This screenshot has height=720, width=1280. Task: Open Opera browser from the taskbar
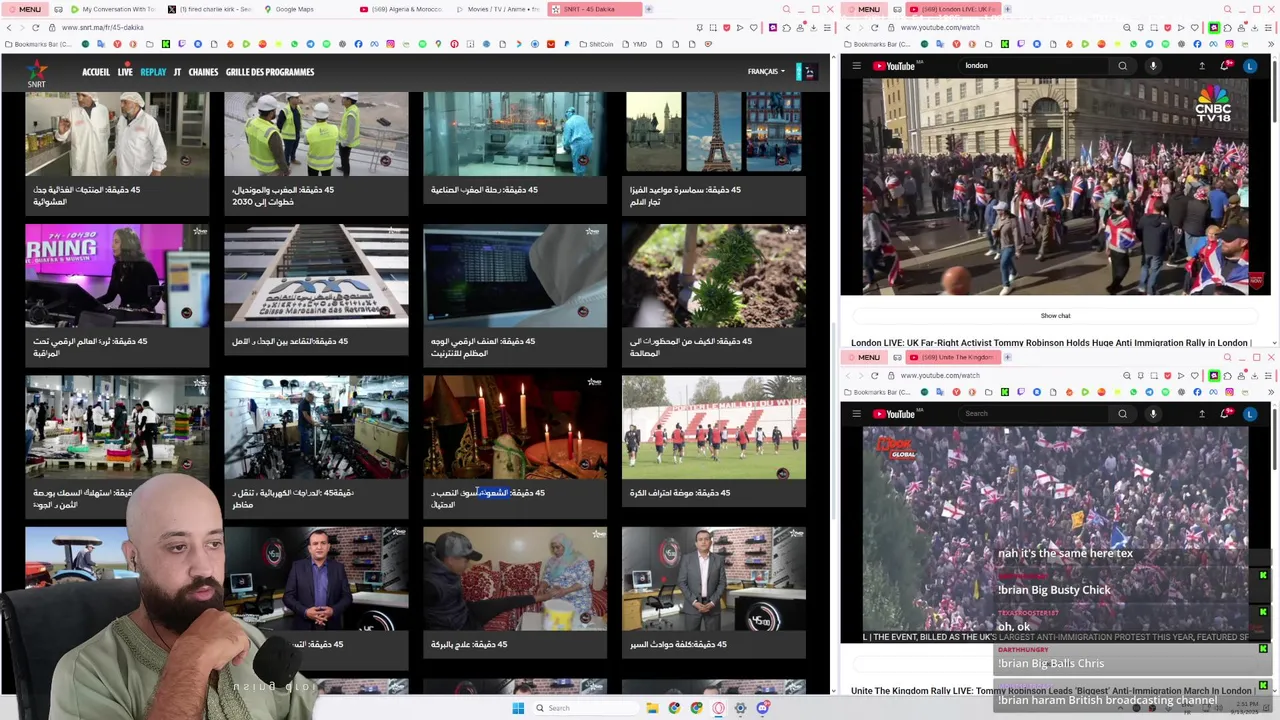click(x=718, y=708)
